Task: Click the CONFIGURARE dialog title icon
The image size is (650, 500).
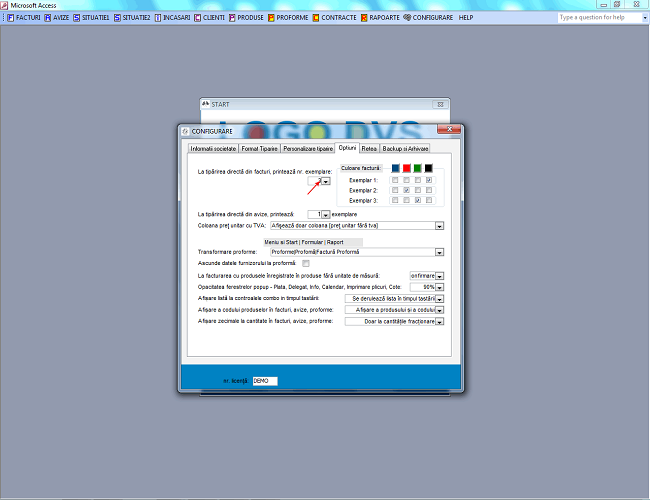Action: [x=185, y=131]
